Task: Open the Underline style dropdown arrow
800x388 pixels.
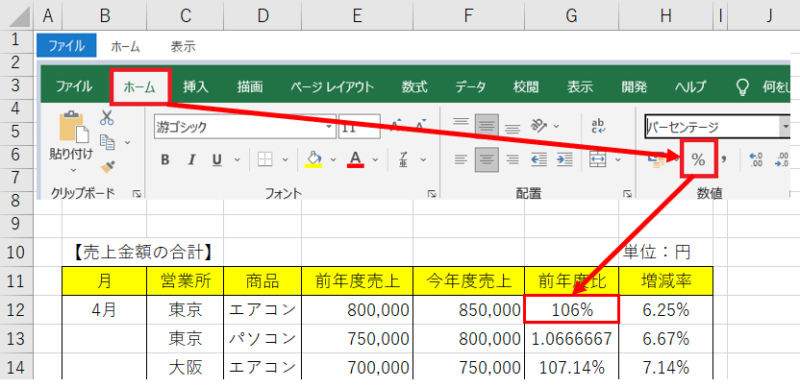Action: pos(237,160)
